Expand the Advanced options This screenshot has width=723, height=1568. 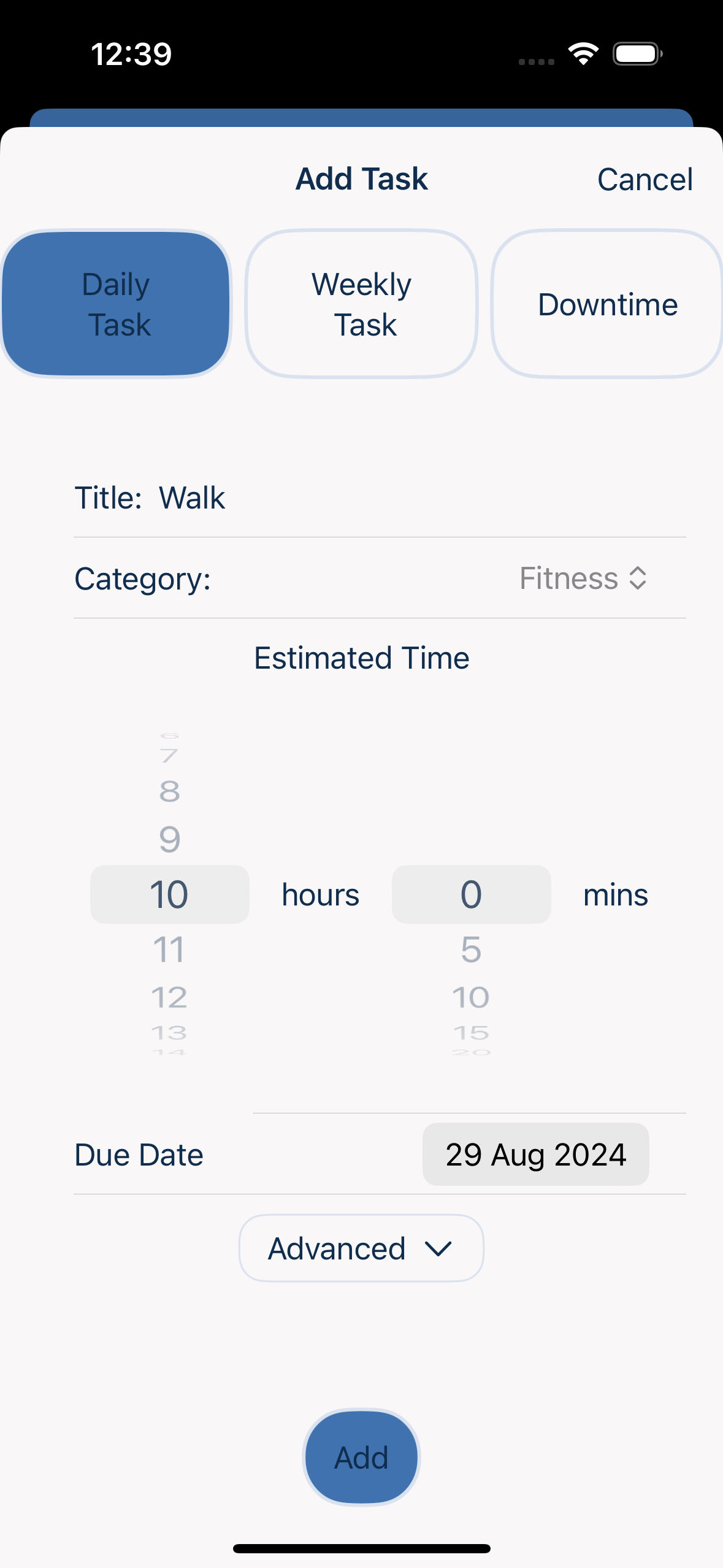(x=361, y=1248)
